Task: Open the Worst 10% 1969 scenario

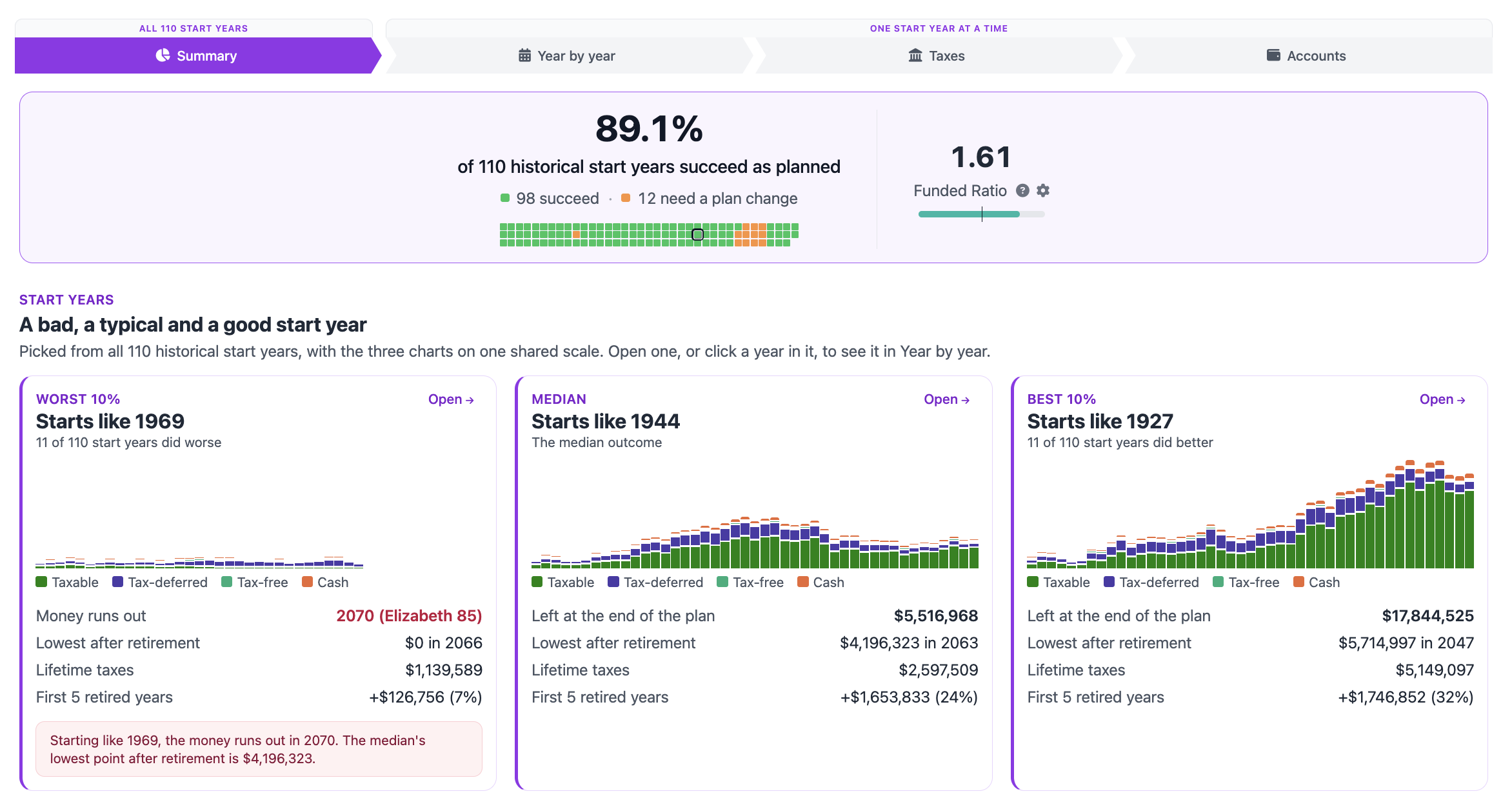Action: pos(451,399)
